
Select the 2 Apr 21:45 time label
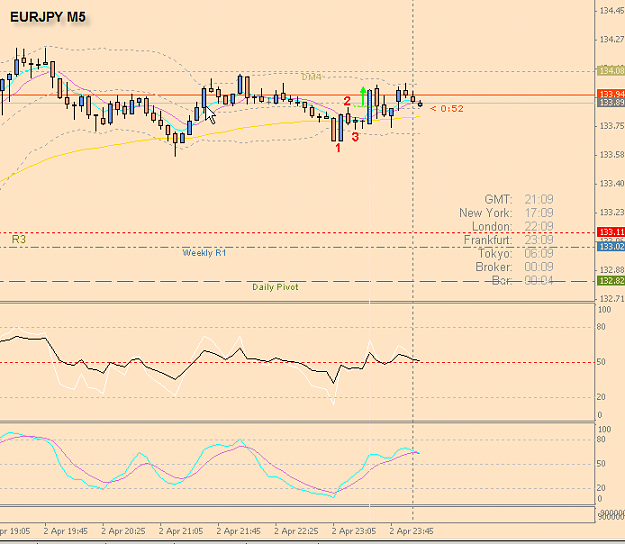(238, 531)
